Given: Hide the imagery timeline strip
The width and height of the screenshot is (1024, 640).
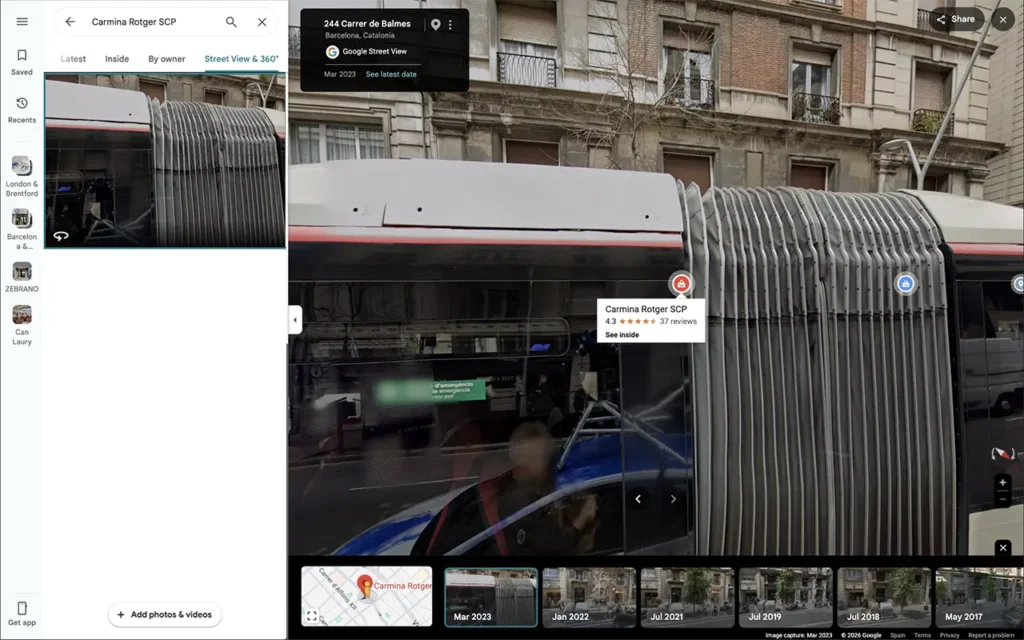Looking at the screenshot, I should click(x=1003, y=548).
